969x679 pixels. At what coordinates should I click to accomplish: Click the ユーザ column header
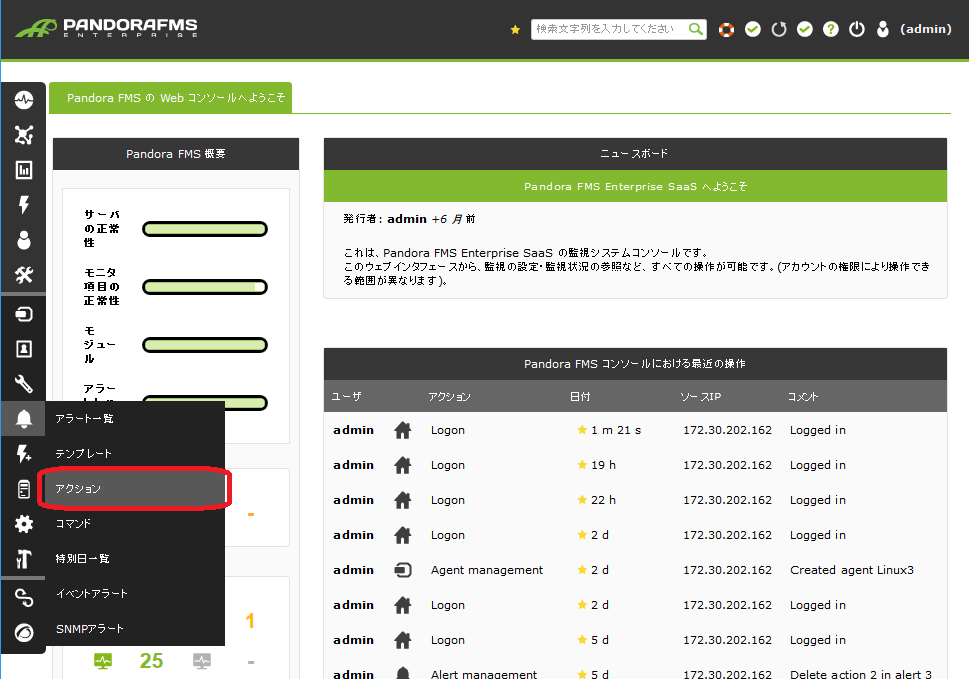(346, 396)
